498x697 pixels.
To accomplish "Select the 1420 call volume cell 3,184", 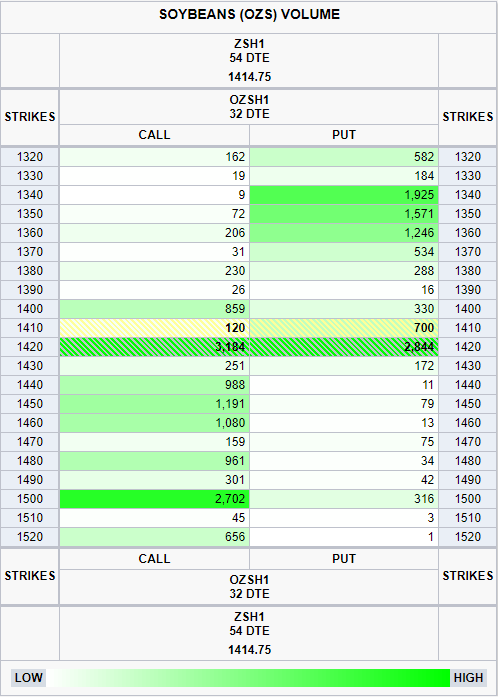I will (x=154, y=347).
